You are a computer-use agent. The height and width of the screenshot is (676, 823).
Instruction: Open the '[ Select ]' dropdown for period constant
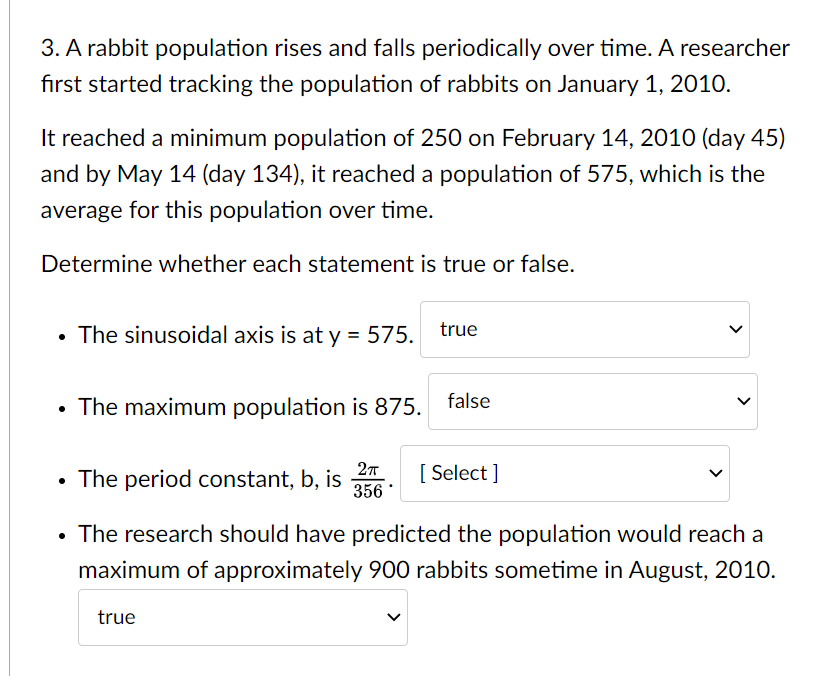point(565,473)
